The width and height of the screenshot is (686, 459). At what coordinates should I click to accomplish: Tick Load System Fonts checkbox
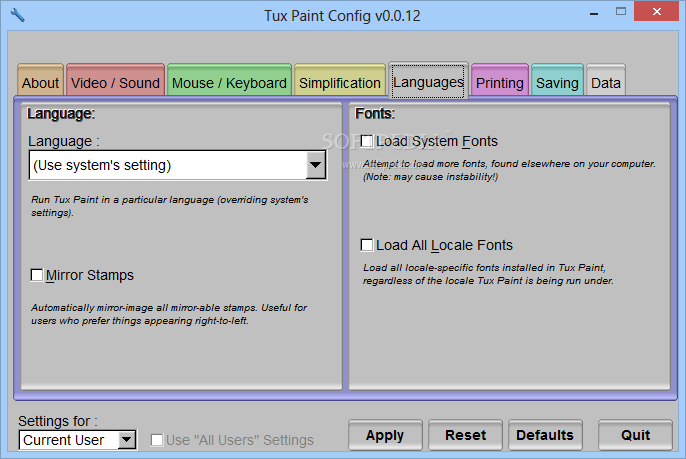tap(367, 141)
